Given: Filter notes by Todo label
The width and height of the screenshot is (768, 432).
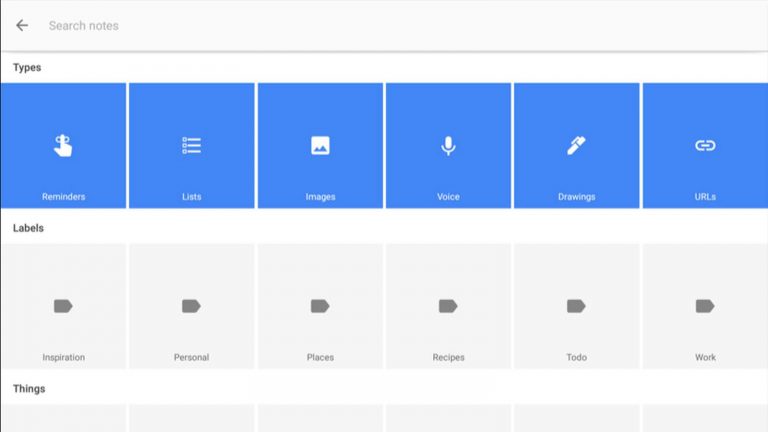Looking at the screenshot, I should pos(576,306).
